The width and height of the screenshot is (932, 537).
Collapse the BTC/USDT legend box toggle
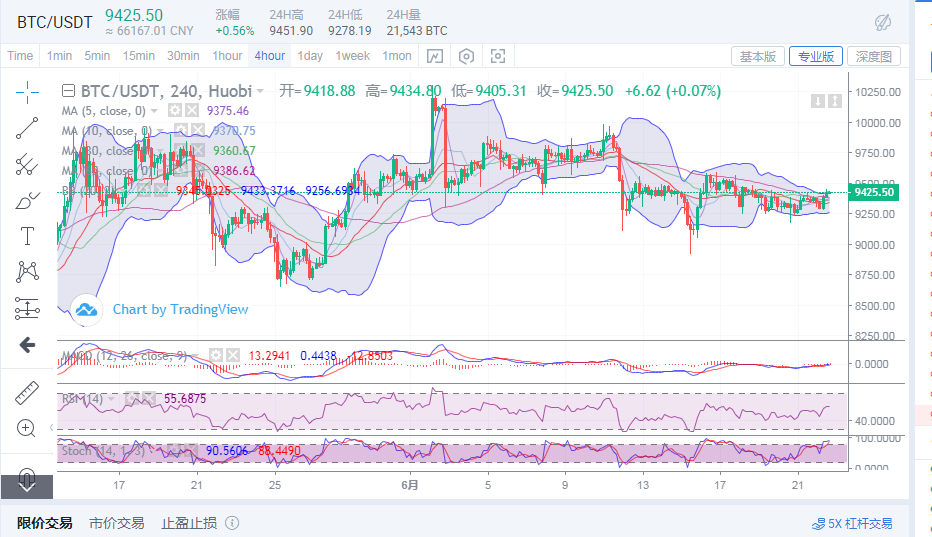pos(68,91)
